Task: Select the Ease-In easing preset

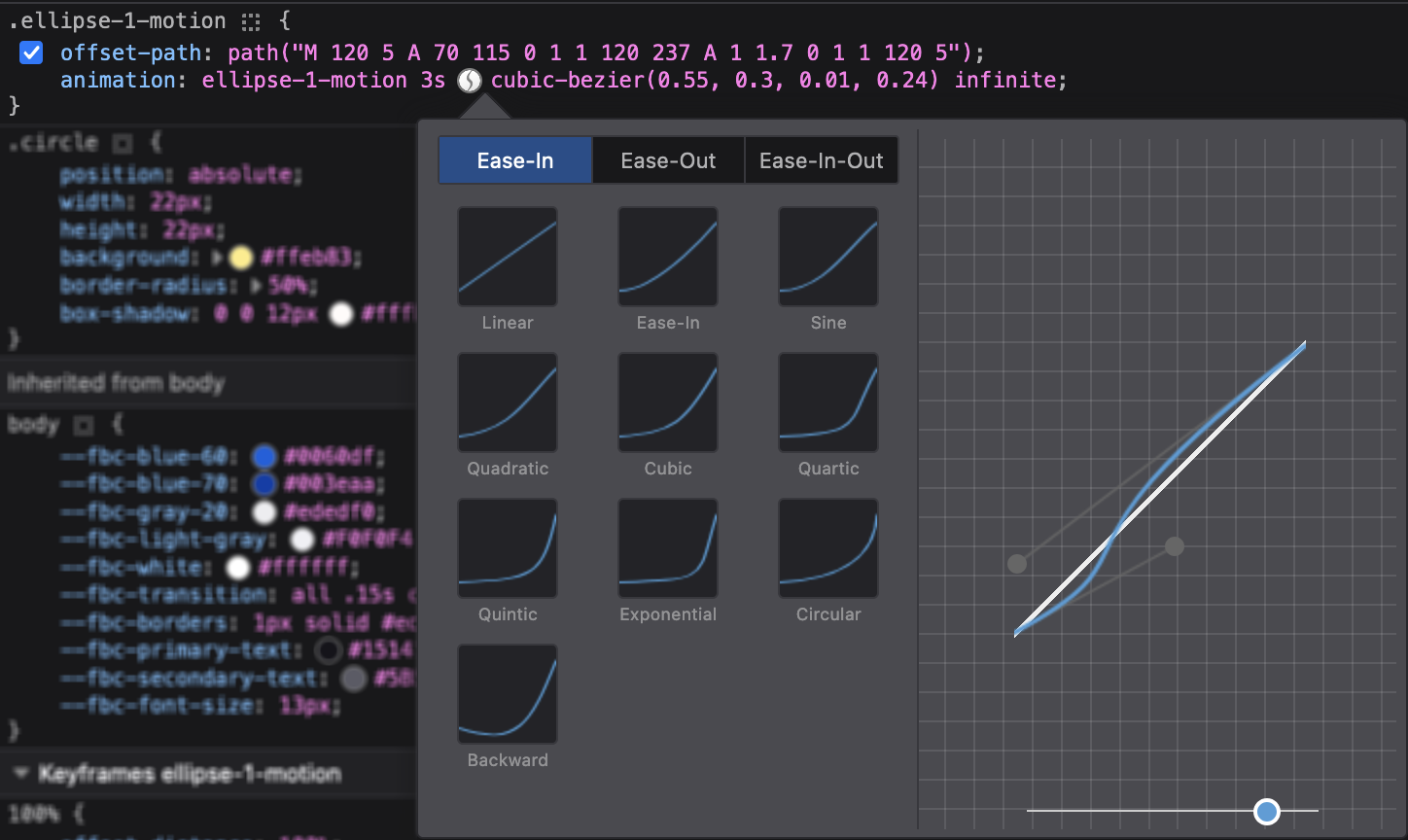Action: tap(668, 257)
